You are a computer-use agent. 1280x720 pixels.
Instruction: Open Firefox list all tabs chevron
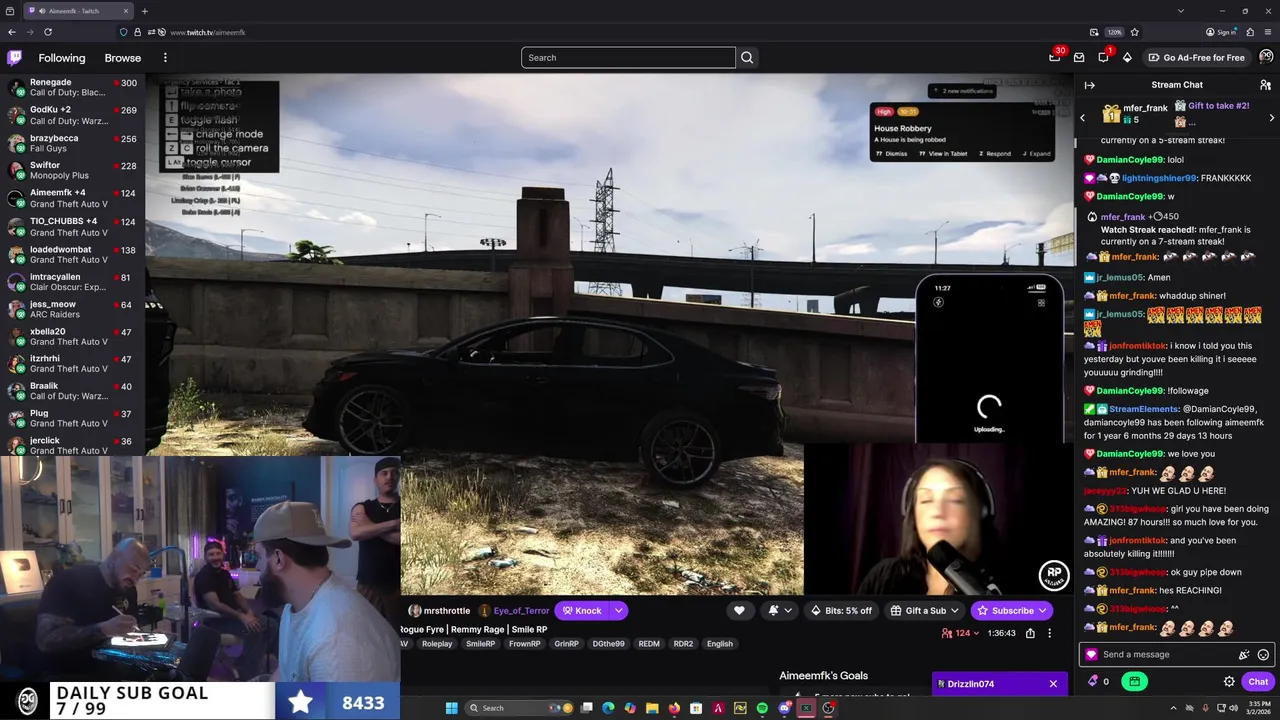pyautogui.click(x=1181, y=11)
